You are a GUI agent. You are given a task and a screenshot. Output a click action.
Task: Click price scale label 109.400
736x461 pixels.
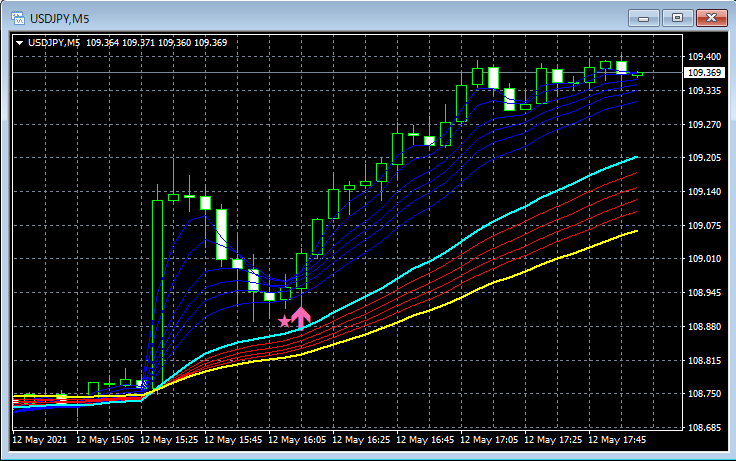[x=704, y=57]
